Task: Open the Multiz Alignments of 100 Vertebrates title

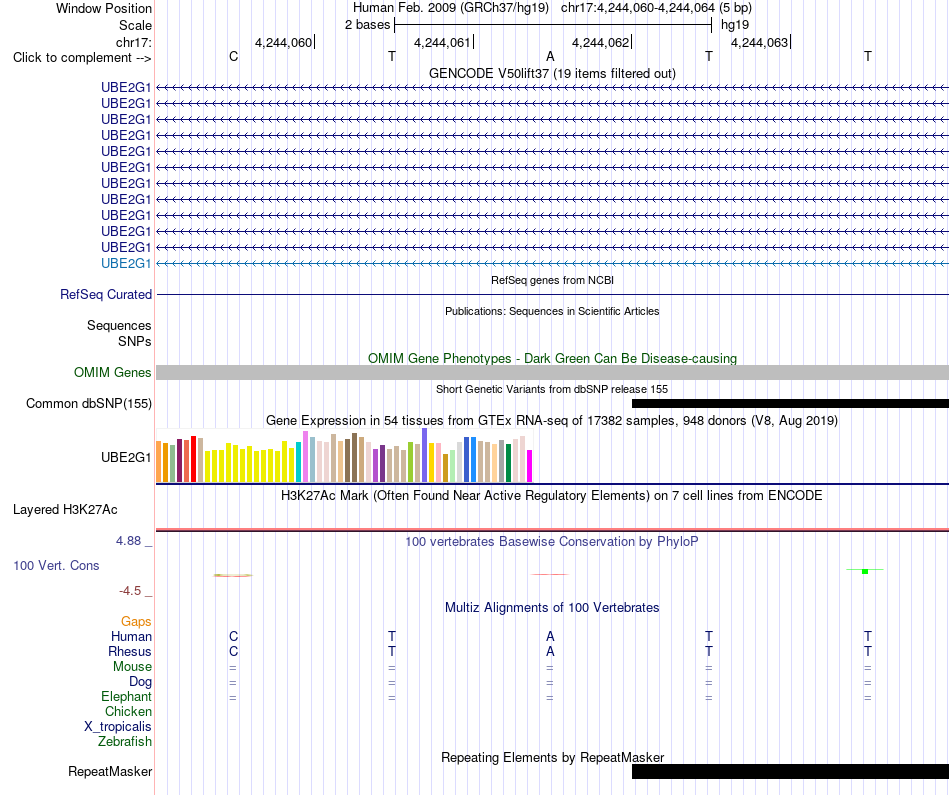Action: pyautogui.click(x=552, y=607)
